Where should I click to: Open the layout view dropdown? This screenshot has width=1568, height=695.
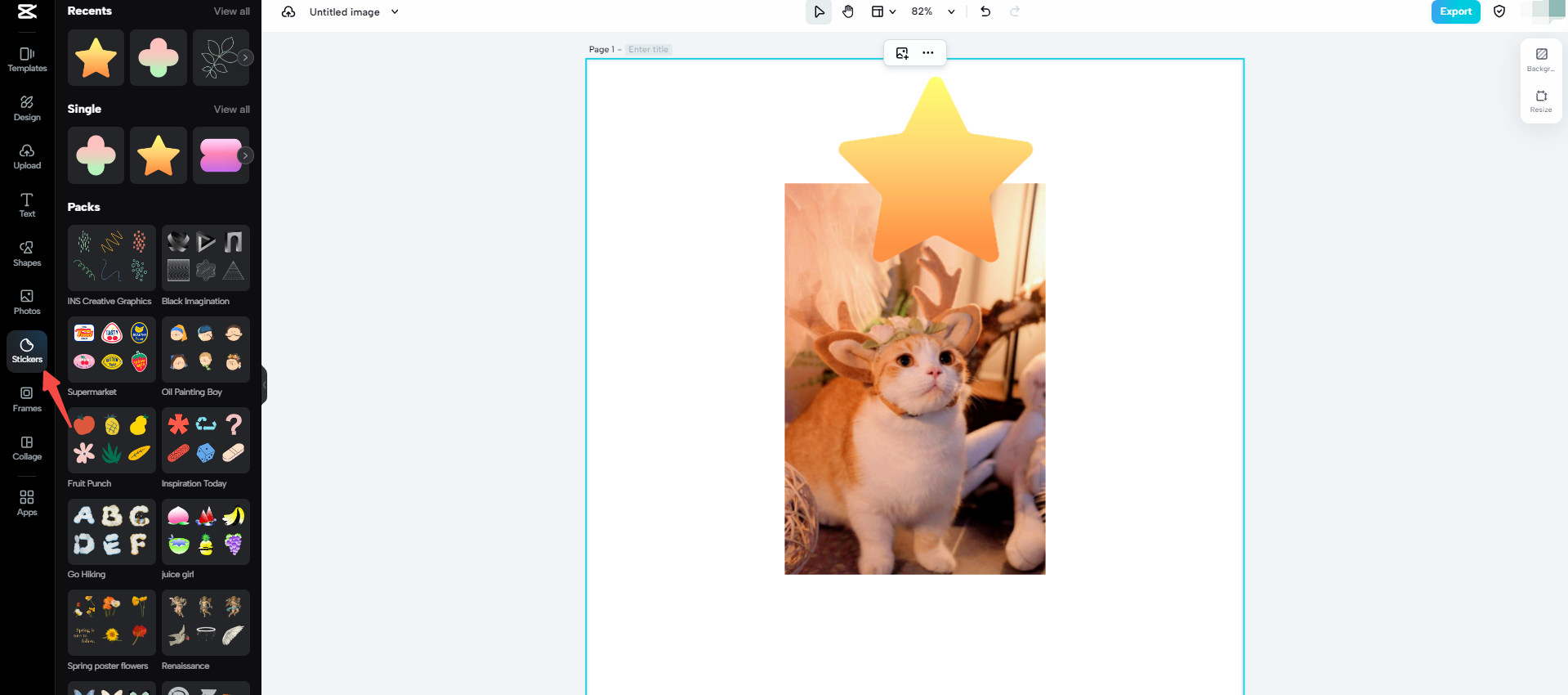tap(882, 11)
